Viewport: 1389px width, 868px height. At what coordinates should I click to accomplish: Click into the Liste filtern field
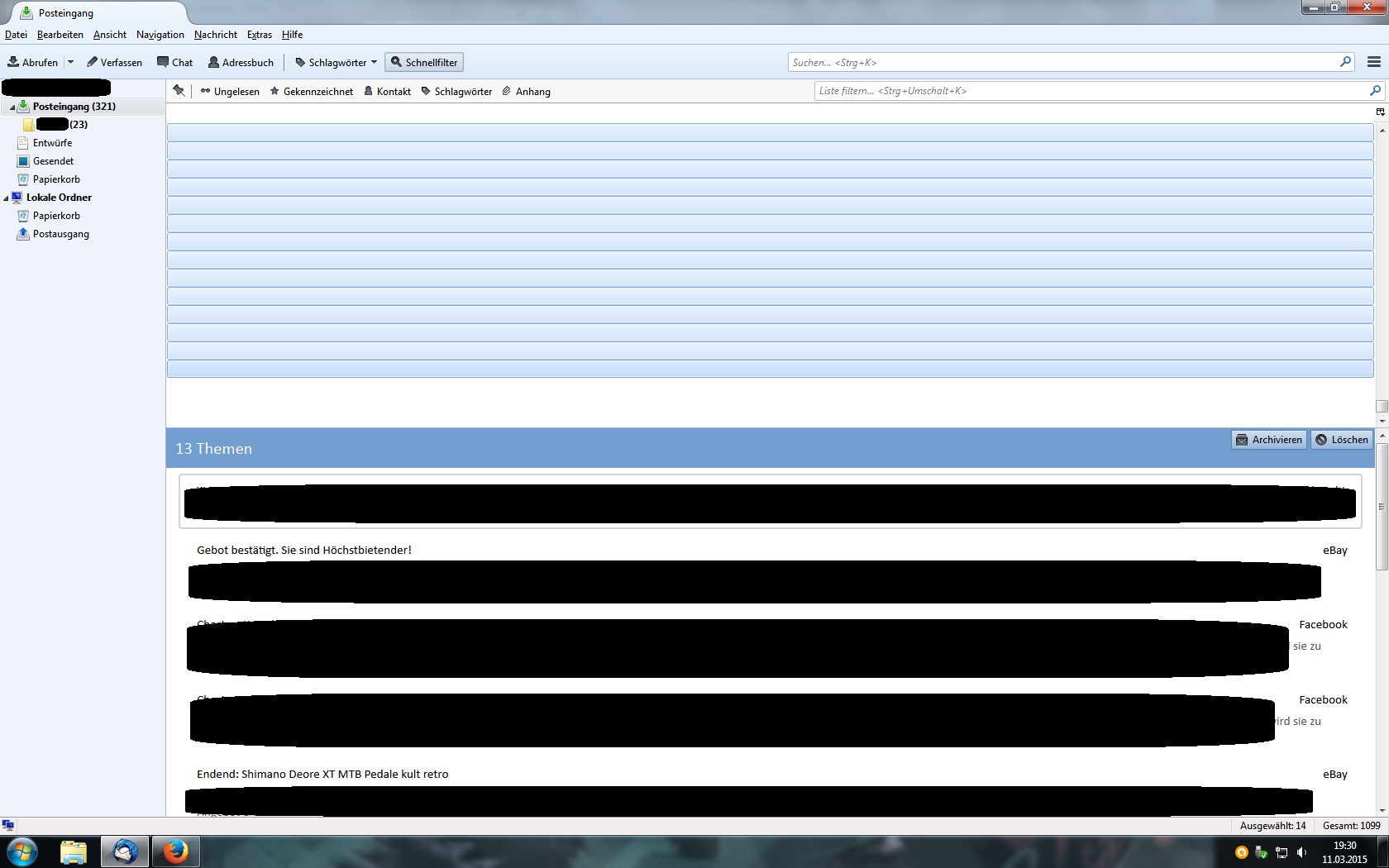coord(1099,91)
